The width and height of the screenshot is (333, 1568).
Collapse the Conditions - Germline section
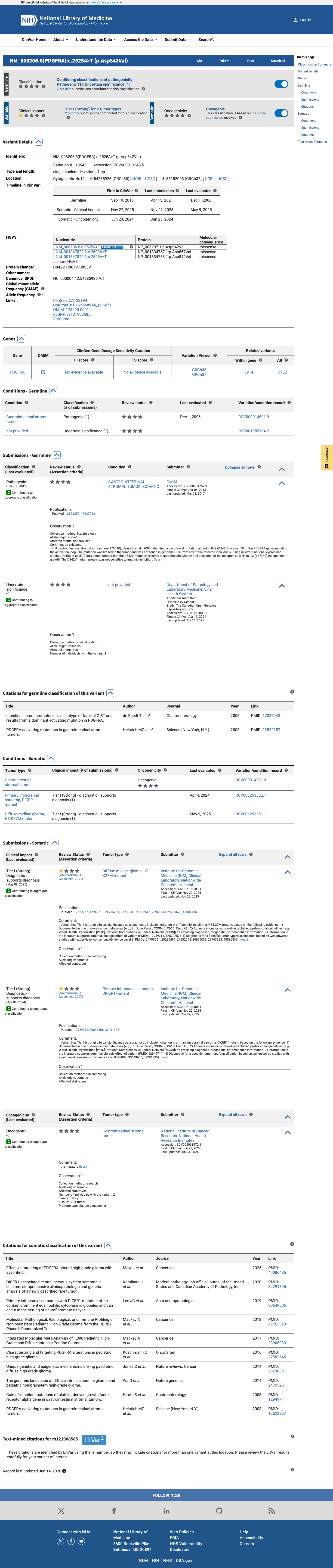click(53, 391)
